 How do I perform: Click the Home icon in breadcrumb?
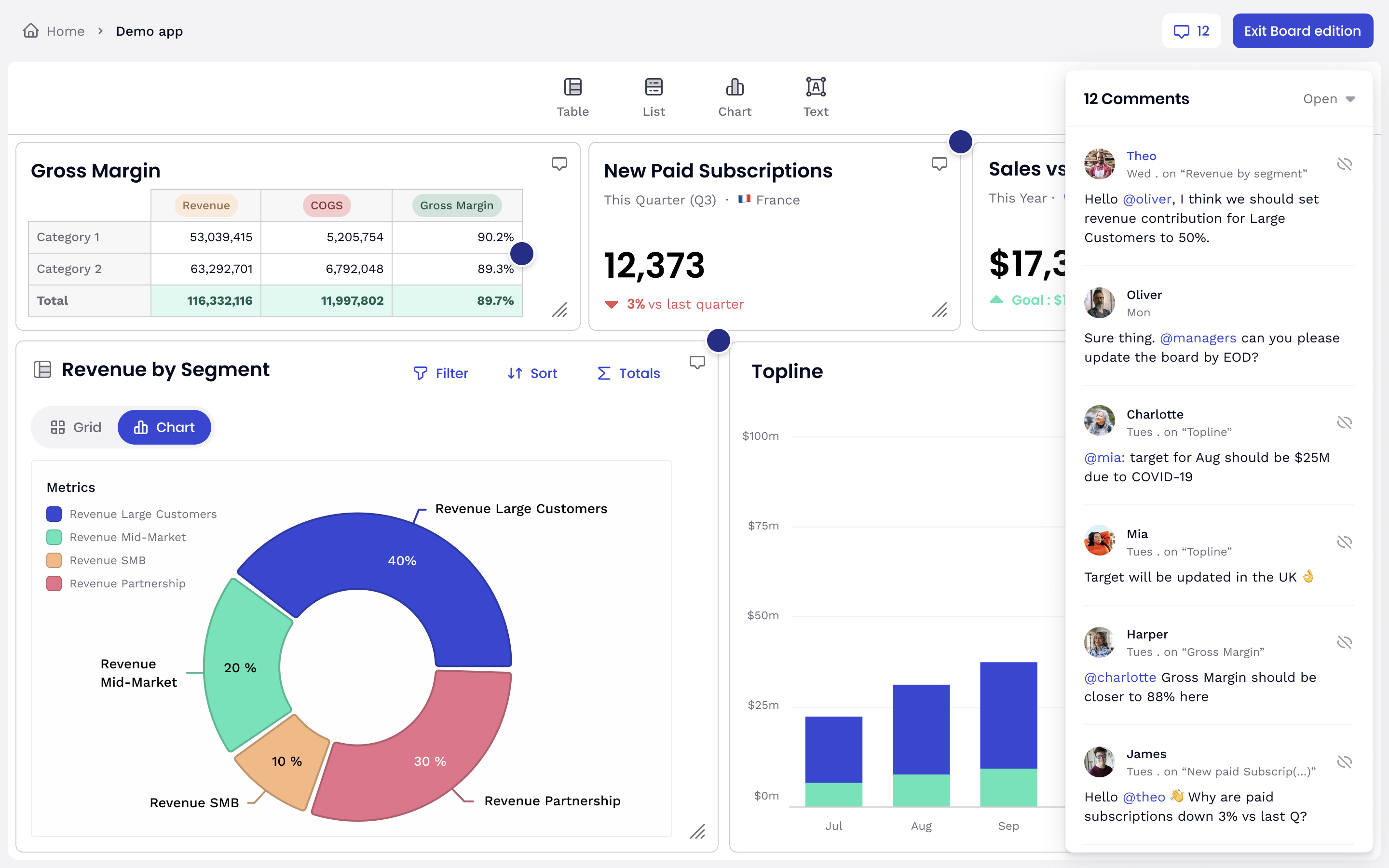click(31, 30)
